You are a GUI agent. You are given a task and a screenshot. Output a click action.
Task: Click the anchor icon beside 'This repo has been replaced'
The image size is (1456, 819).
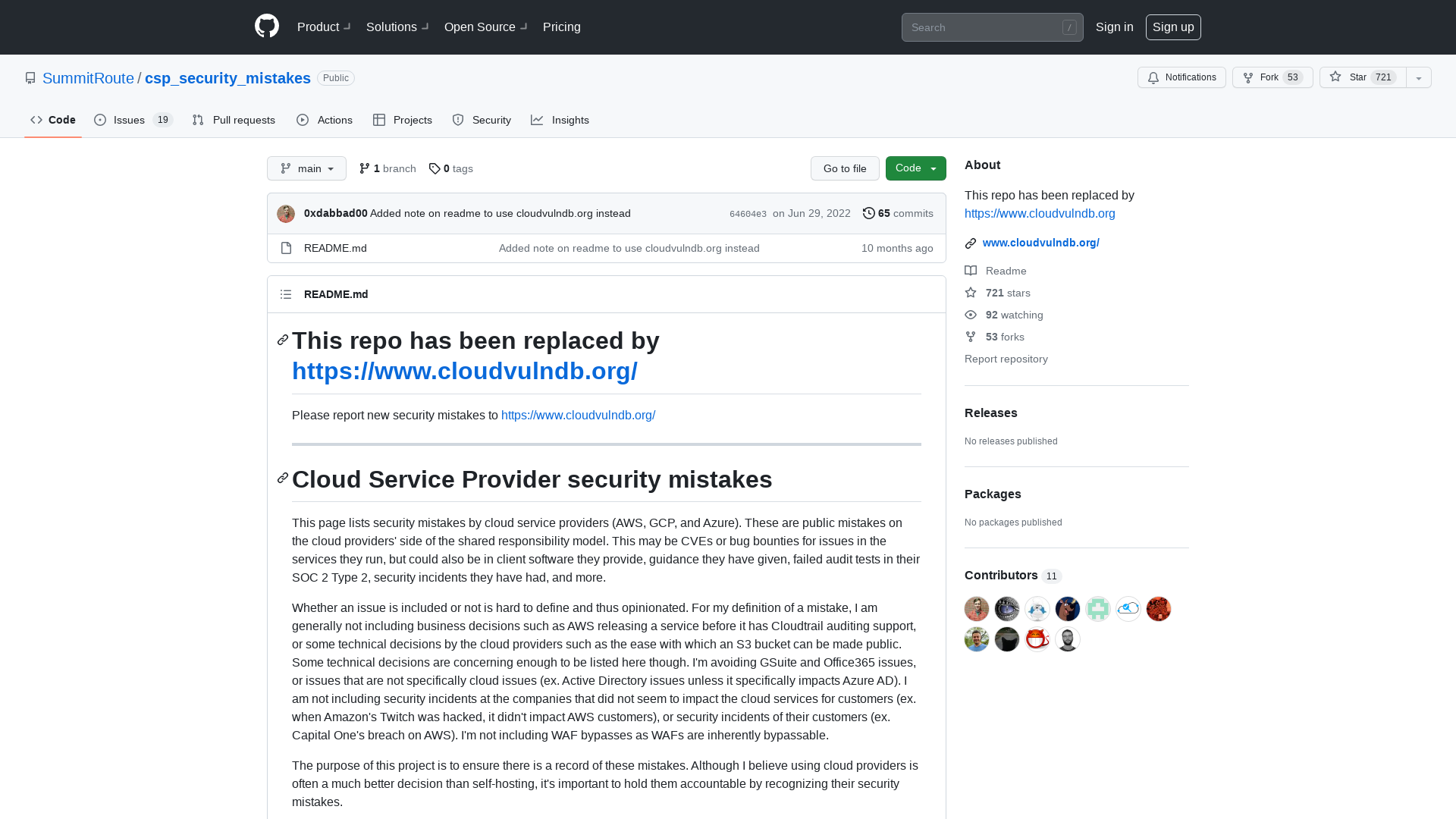(x=283, y=340)
